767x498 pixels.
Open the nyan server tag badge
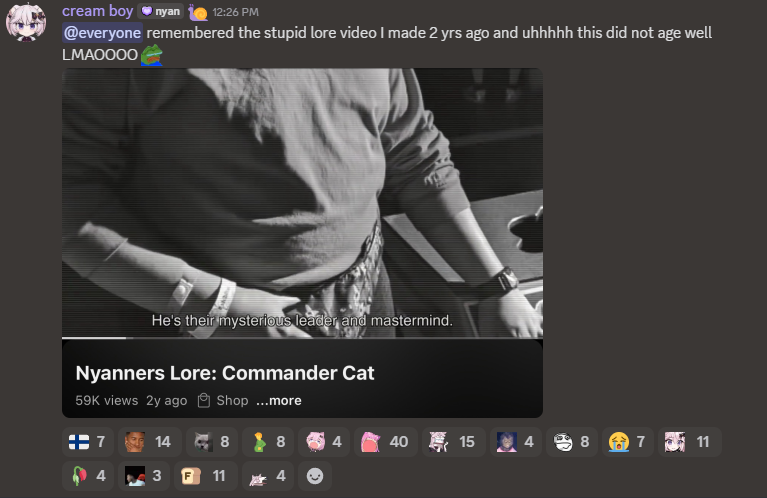click(160, 11)
